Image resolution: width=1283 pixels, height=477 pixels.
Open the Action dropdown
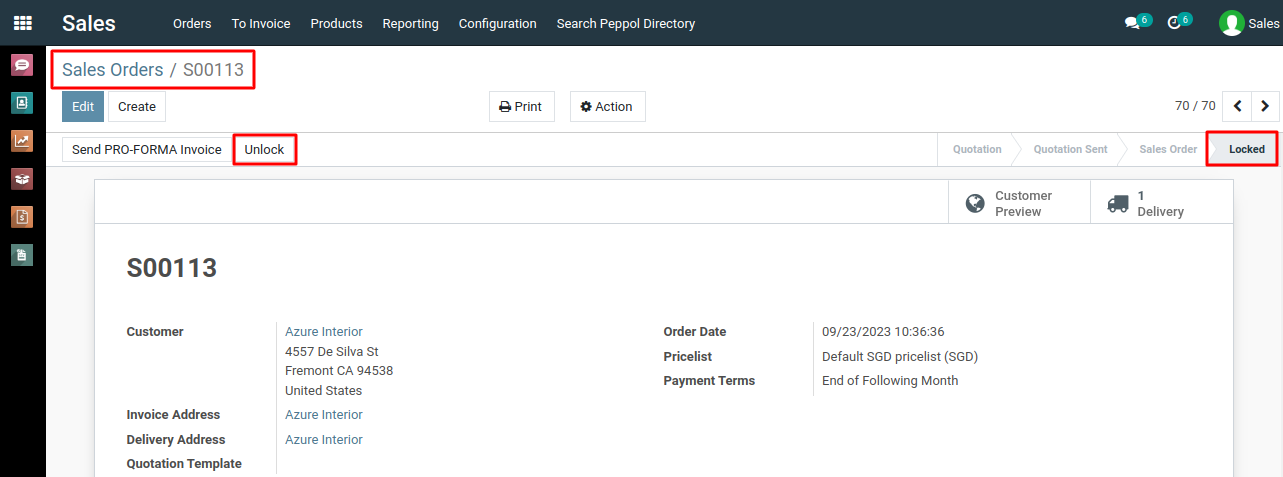coord(607,106)
